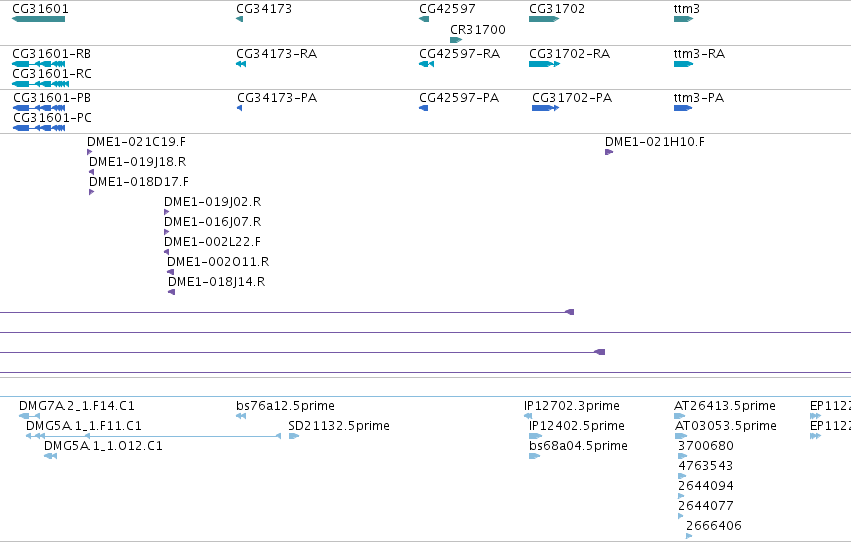Click CG31702 teal gene arrow glyph

pos(544,19)
